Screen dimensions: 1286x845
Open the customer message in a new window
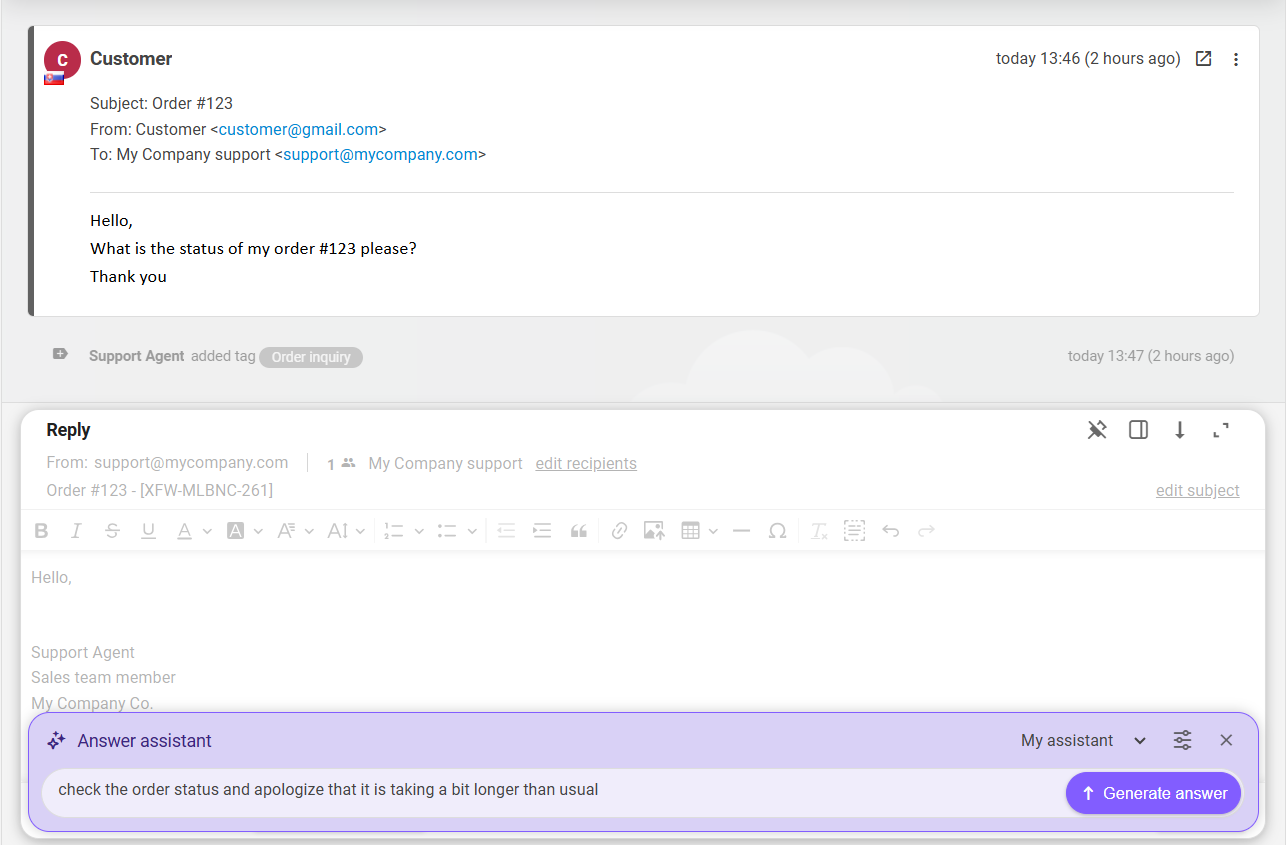coord(1203,58)
